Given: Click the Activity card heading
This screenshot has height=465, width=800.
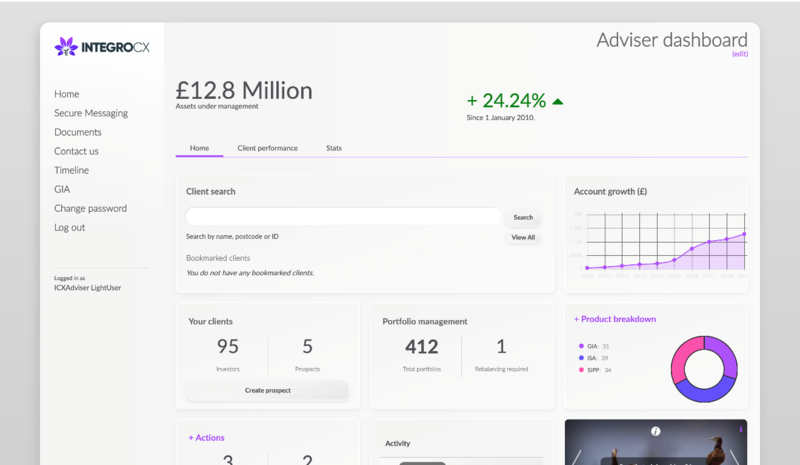Looking at the screenshot, I should click(397, 444).
